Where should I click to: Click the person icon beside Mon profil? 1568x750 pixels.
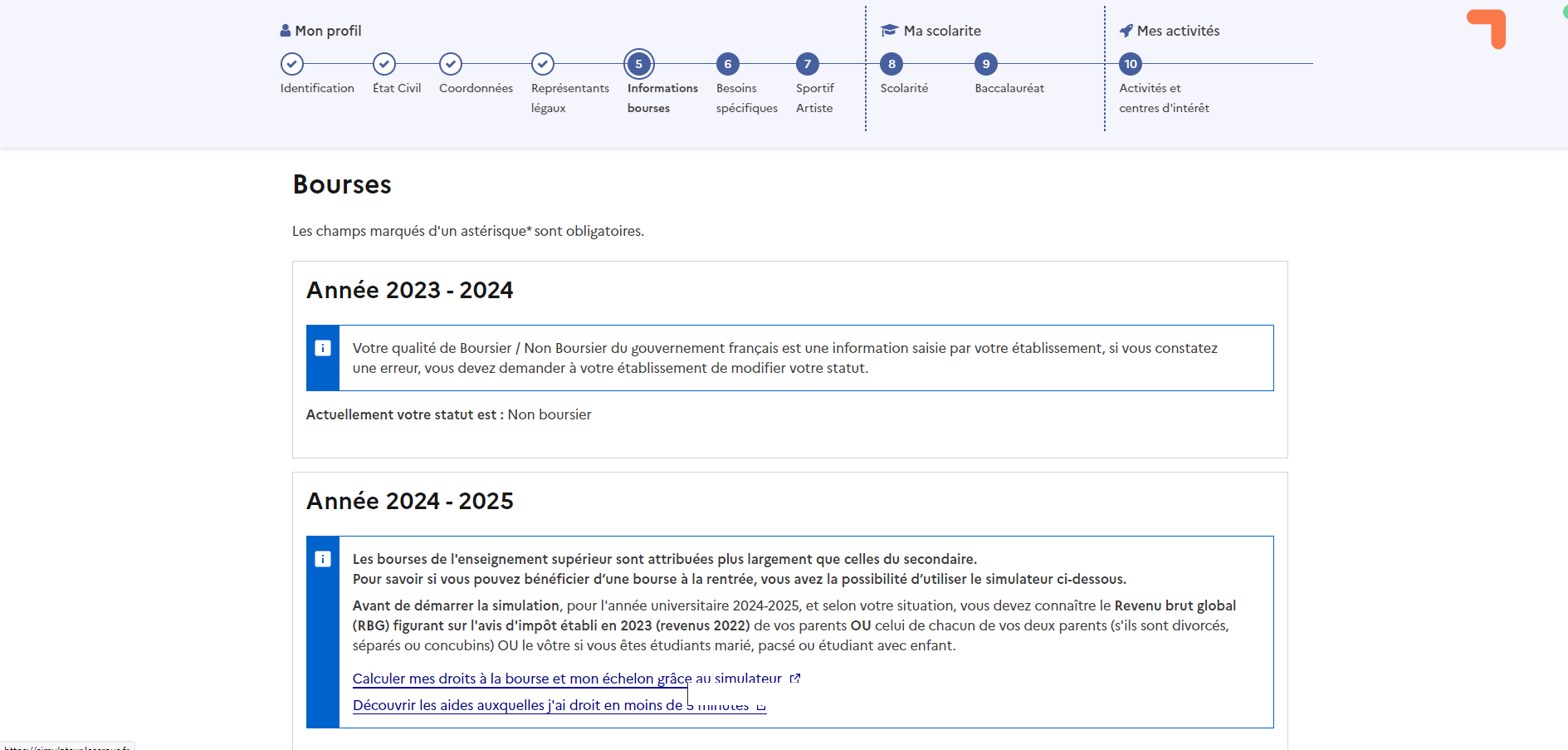pos(286,31)
